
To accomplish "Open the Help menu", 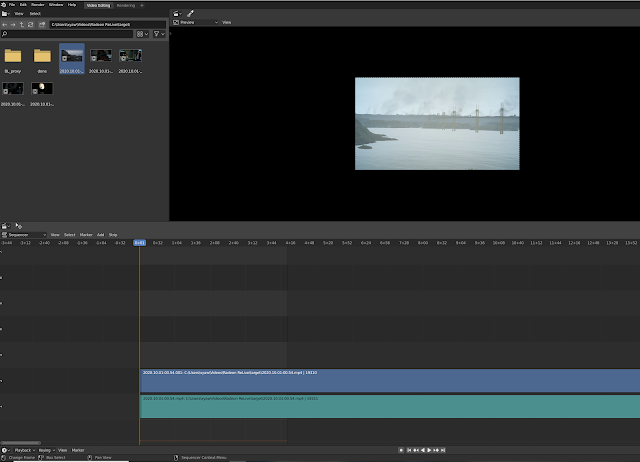I will [72, 5].
